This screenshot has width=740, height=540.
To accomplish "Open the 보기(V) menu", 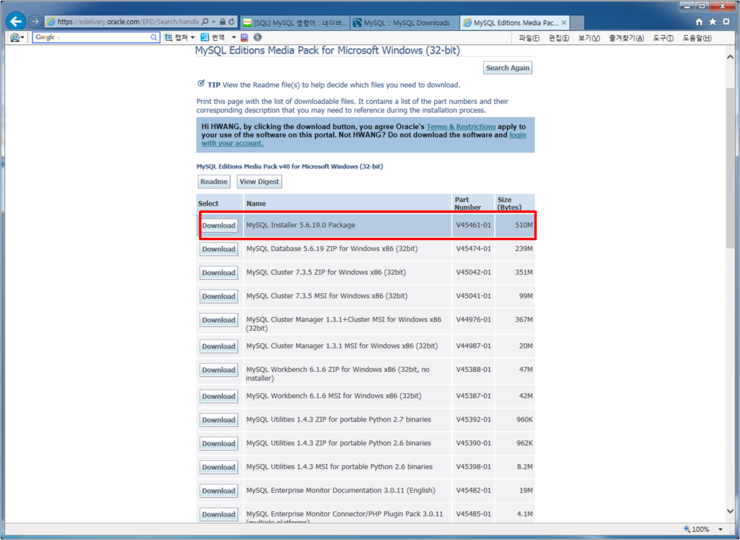I will 589,38.
